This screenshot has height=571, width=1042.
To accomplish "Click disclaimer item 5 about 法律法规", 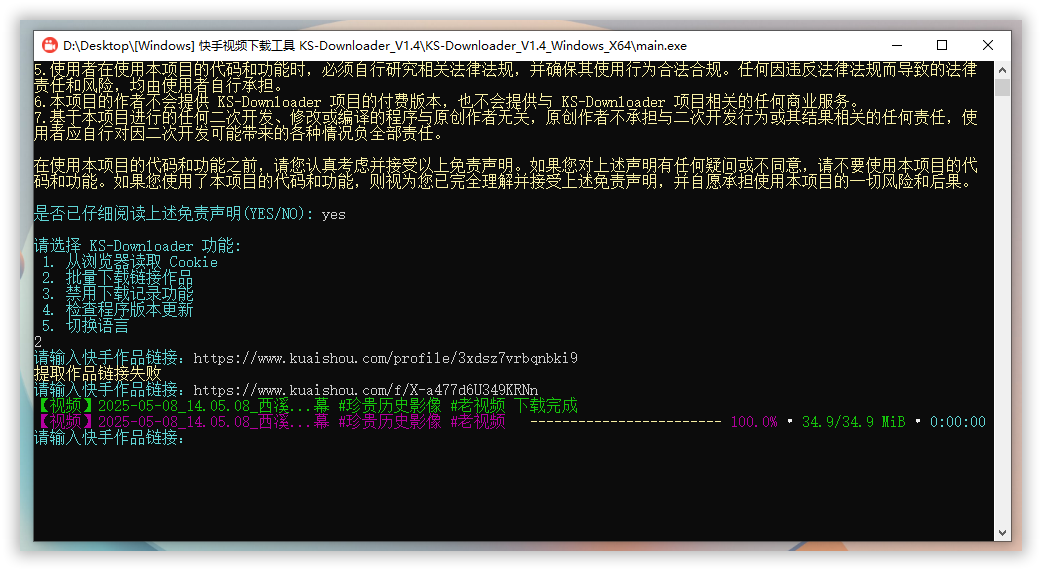I will [x=506, y=78].
